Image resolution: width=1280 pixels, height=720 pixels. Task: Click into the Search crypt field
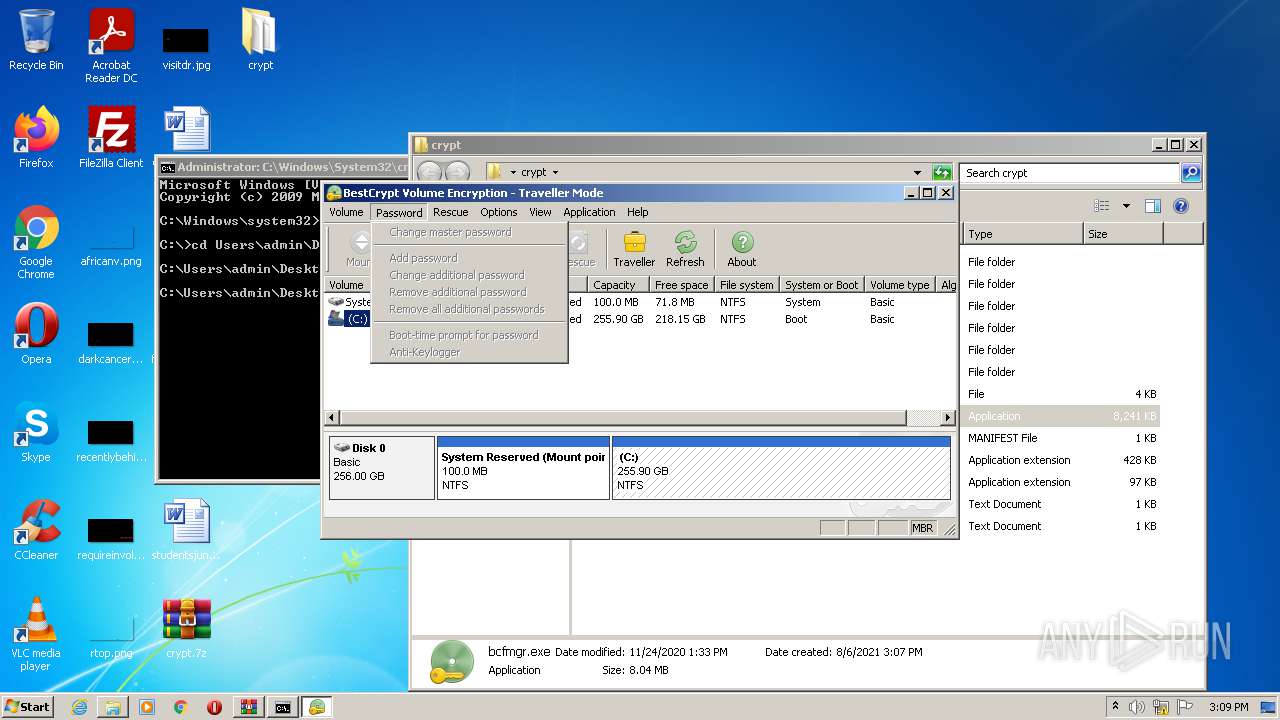(x=1069, y=173)
